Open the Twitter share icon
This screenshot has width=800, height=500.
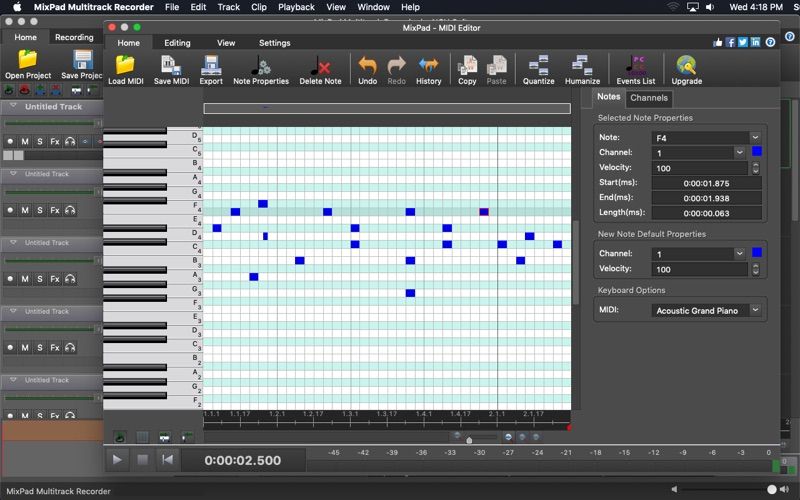point(743,42)
